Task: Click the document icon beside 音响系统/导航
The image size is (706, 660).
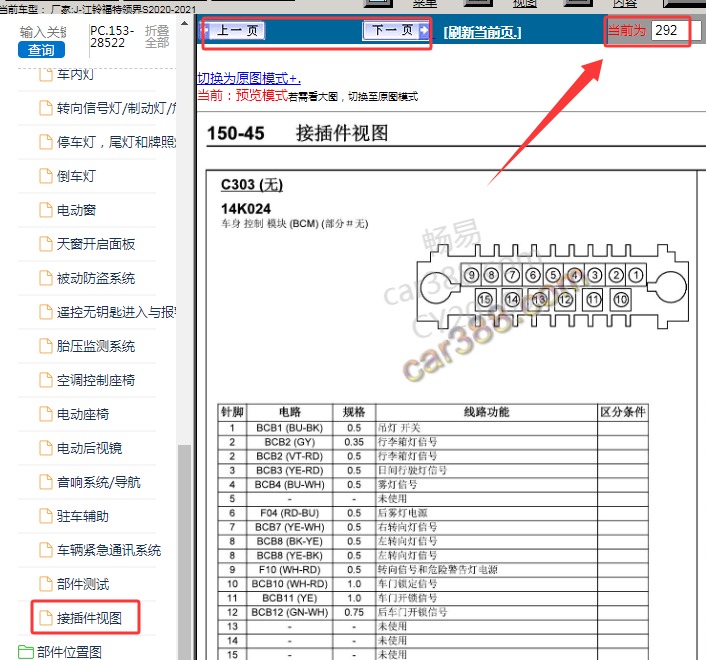Action: [x=45, y=482]
